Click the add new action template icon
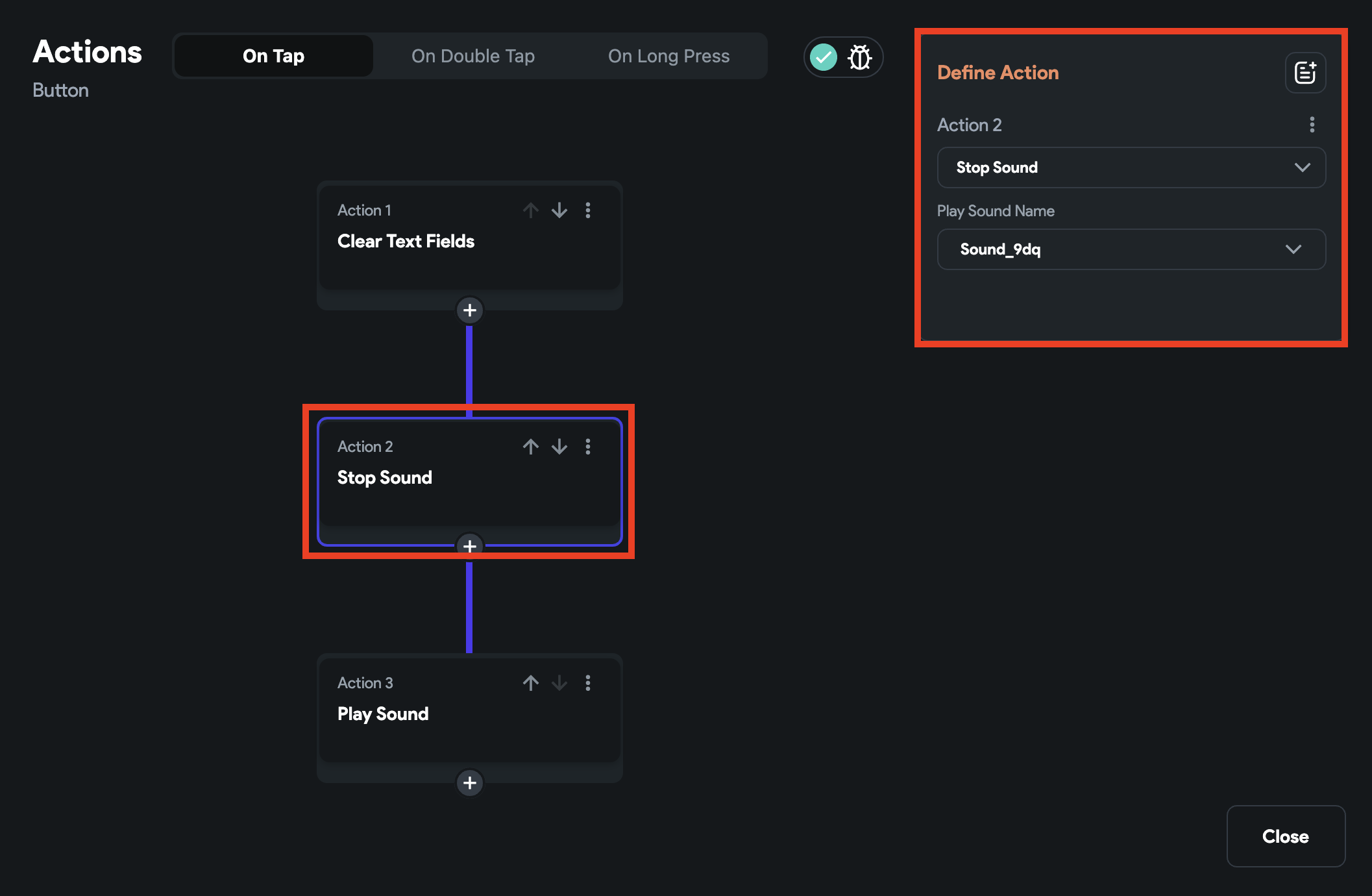This screenshot has height=896, width=1372. click(x=1305, y=72)
